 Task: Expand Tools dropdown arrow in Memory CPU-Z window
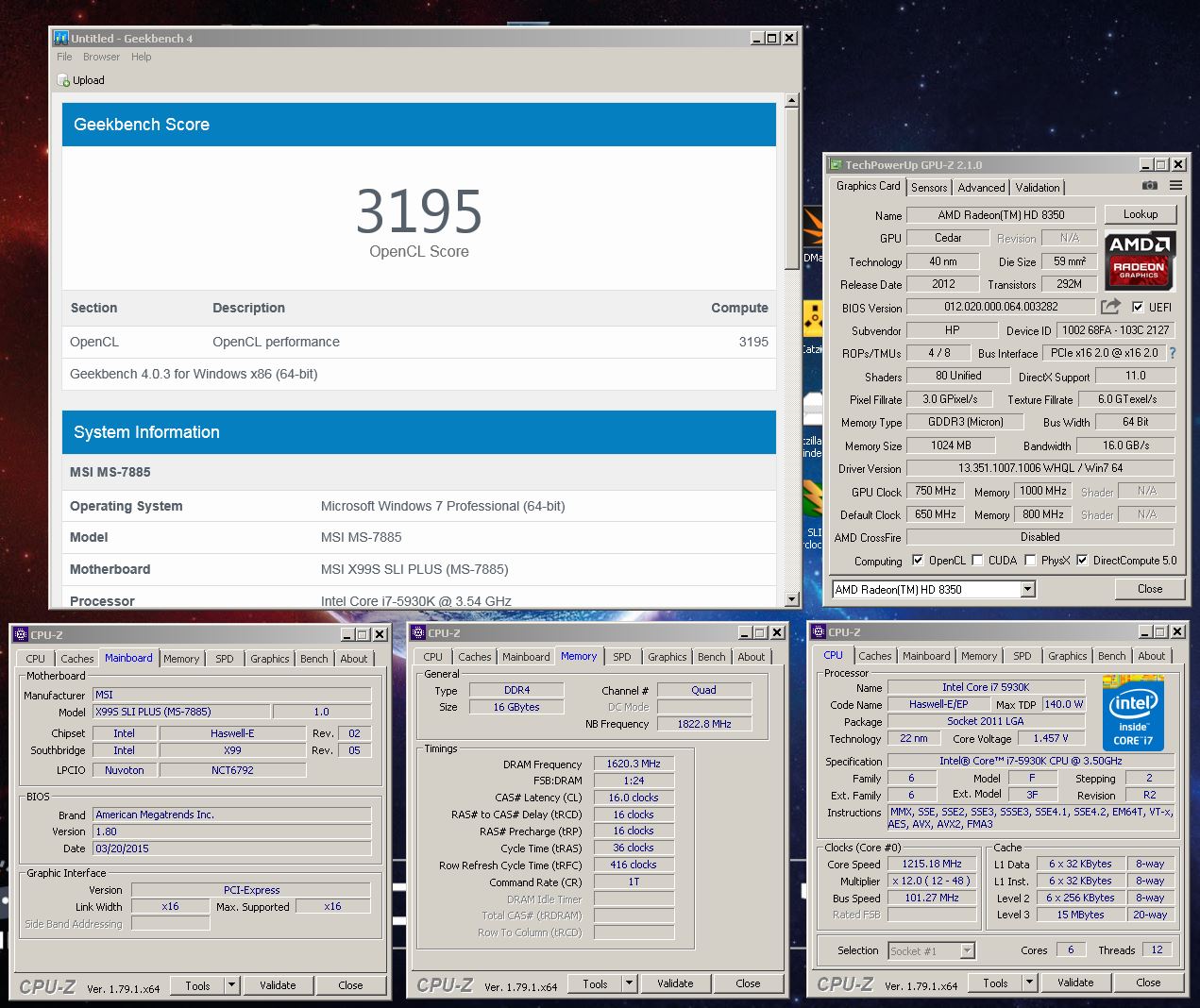(x=629, y=983)
